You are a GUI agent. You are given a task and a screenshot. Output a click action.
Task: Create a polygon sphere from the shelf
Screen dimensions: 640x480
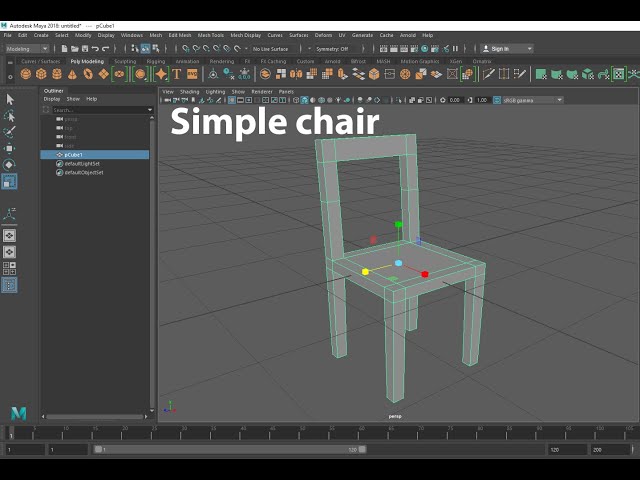26,74
